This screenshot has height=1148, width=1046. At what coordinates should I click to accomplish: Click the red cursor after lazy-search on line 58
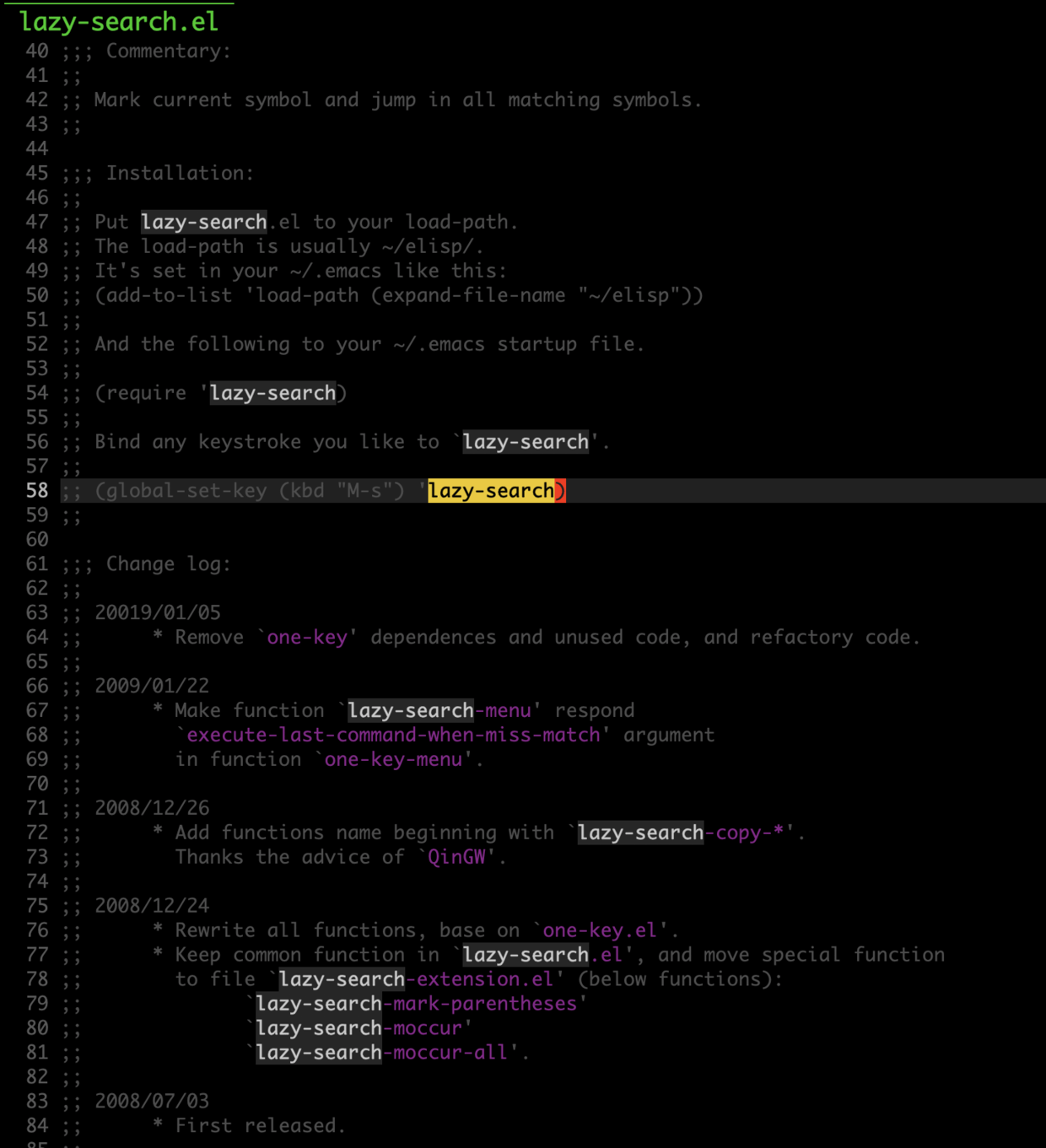pos(561,491)
